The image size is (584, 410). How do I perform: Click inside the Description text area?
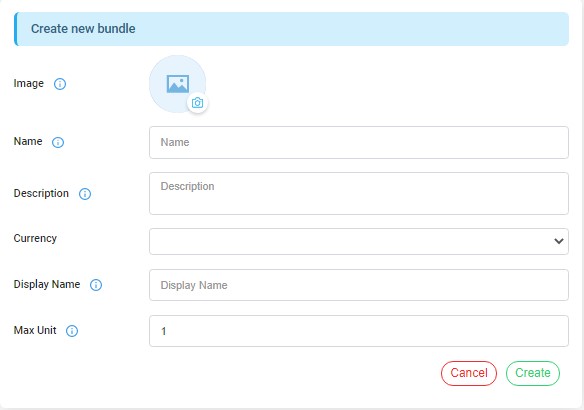(359, 193)
